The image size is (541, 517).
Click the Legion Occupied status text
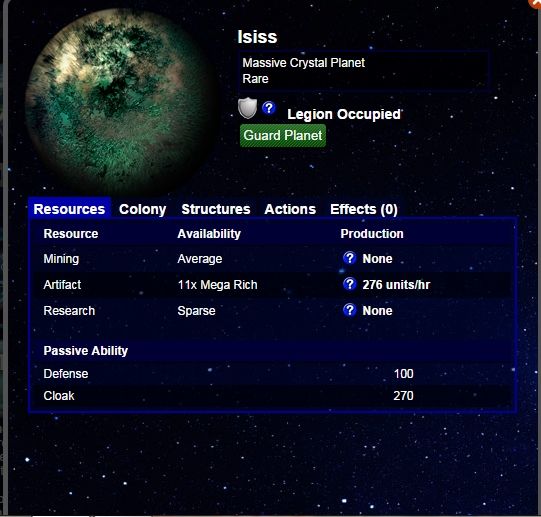click(x=344, y=114)
